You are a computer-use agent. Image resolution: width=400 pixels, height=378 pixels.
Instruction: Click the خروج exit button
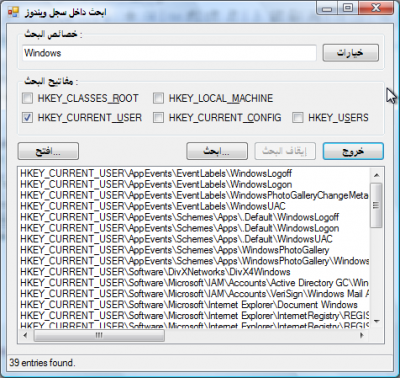[x=353, y=151]
